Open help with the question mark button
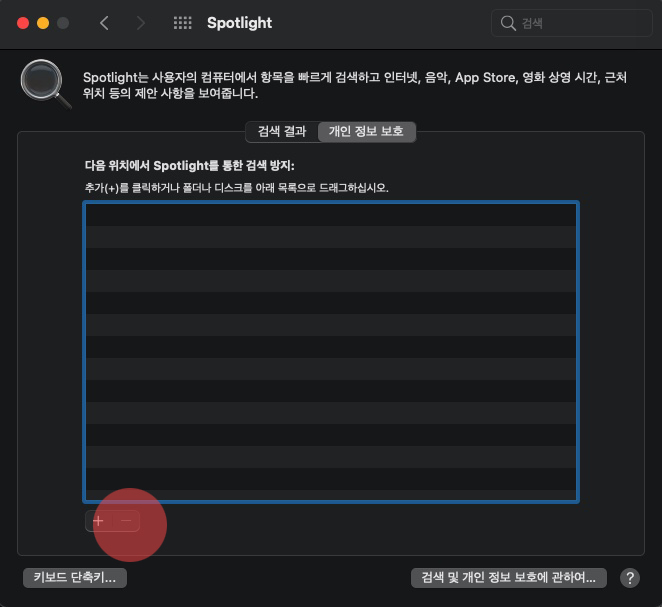 coord(629,578)
